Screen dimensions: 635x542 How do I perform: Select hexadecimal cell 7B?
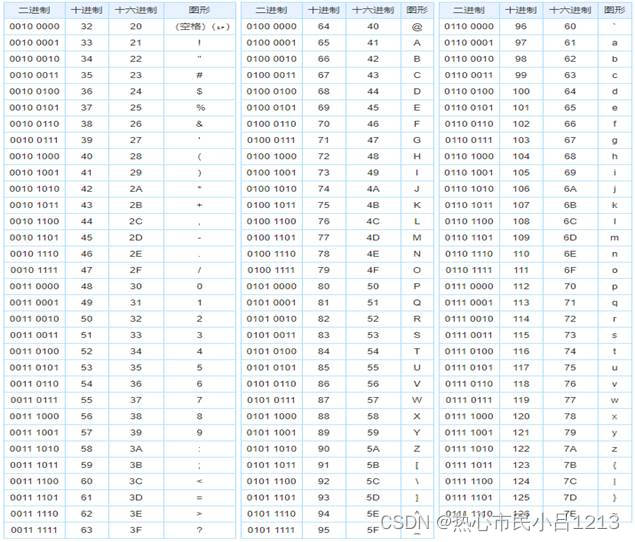click(x=570, y=465)
